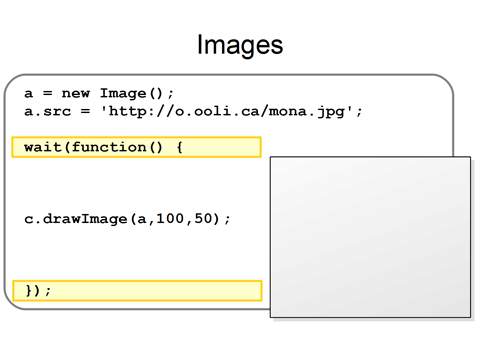
Task: Click the "Images" slide title
Action: click(x=240, y=45)
